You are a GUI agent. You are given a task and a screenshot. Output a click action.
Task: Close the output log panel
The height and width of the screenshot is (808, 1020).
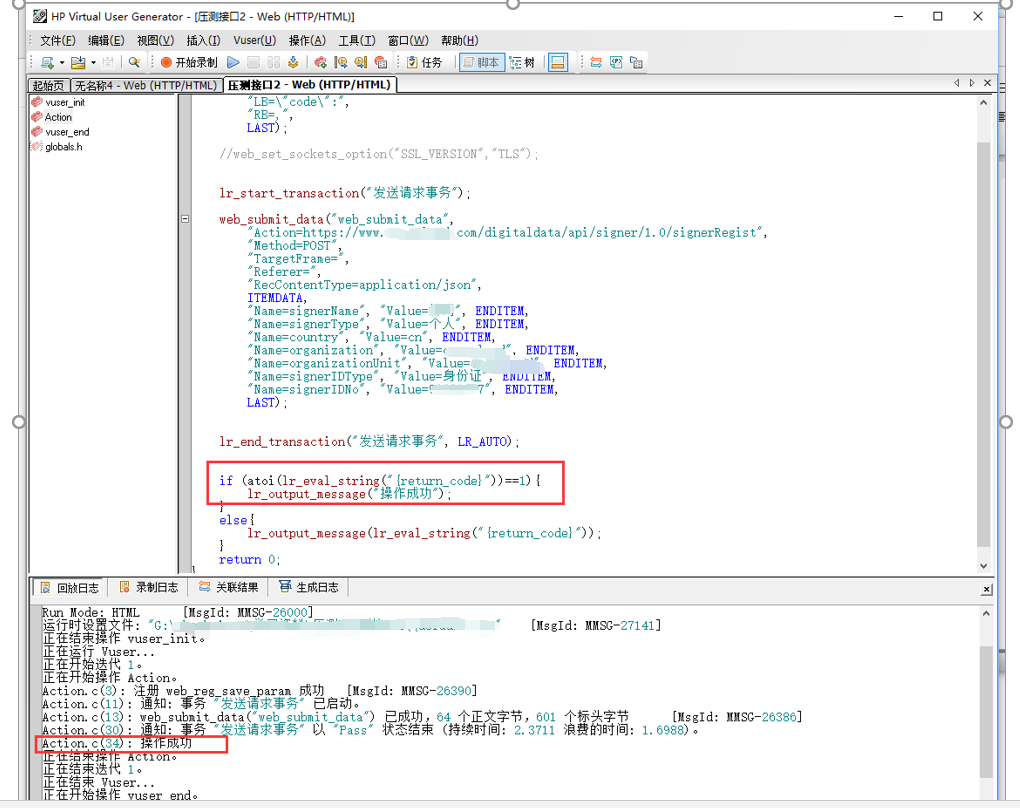tap(987, 589)
